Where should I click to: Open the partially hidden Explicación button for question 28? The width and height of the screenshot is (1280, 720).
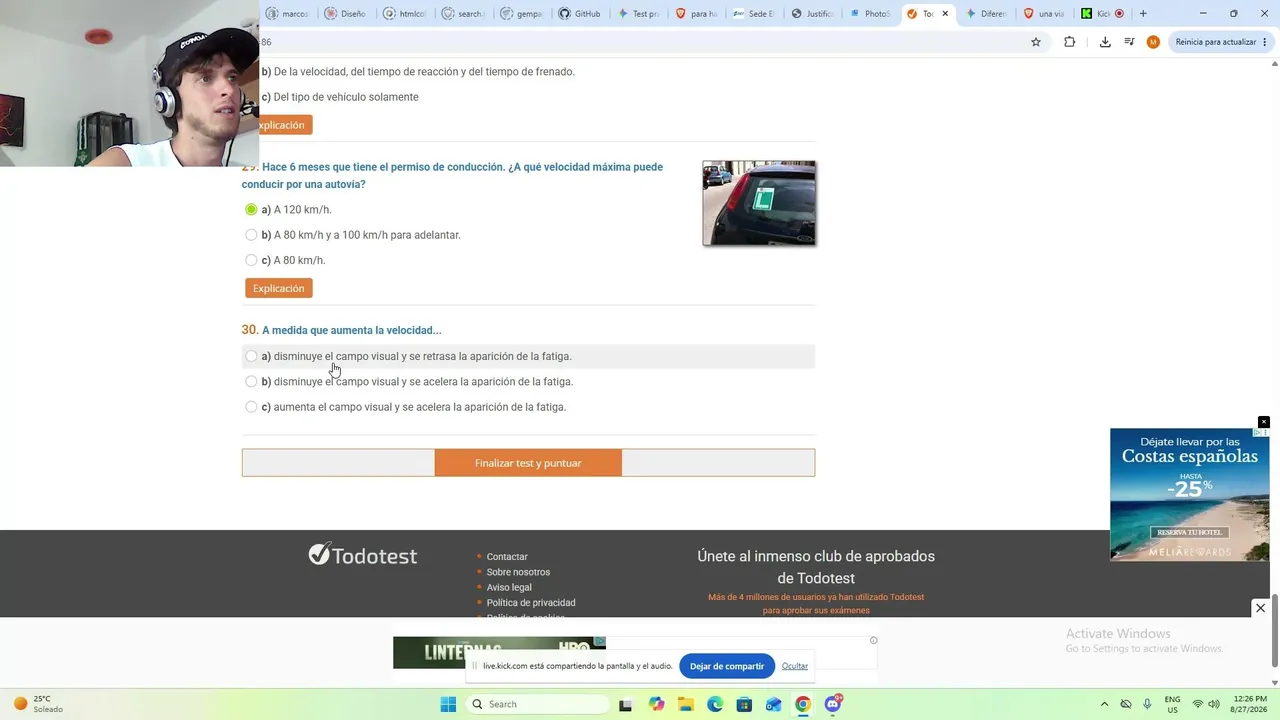tap(285, 125)
